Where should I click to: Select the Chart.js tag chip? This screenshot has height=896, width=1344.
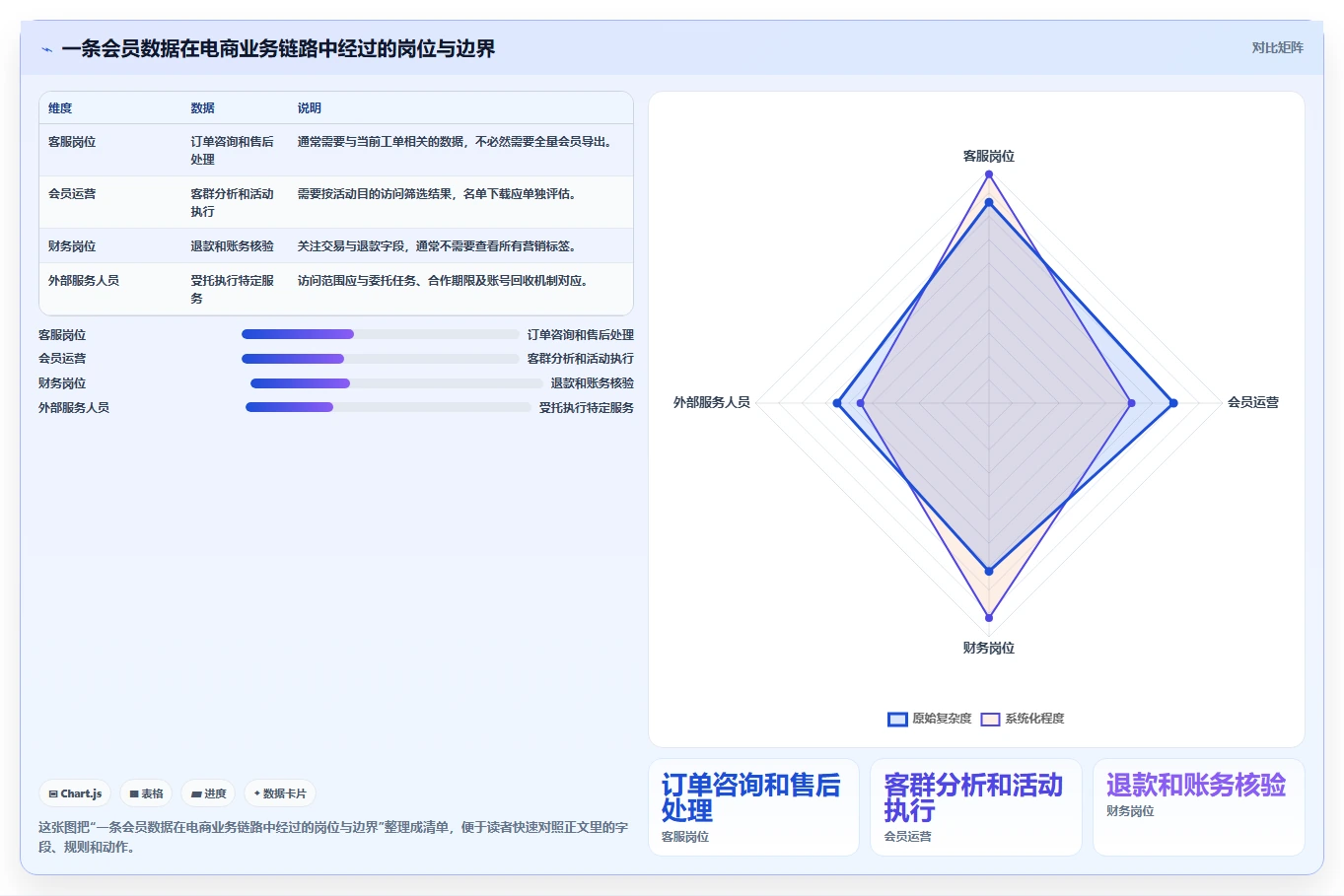pos(75,793)
